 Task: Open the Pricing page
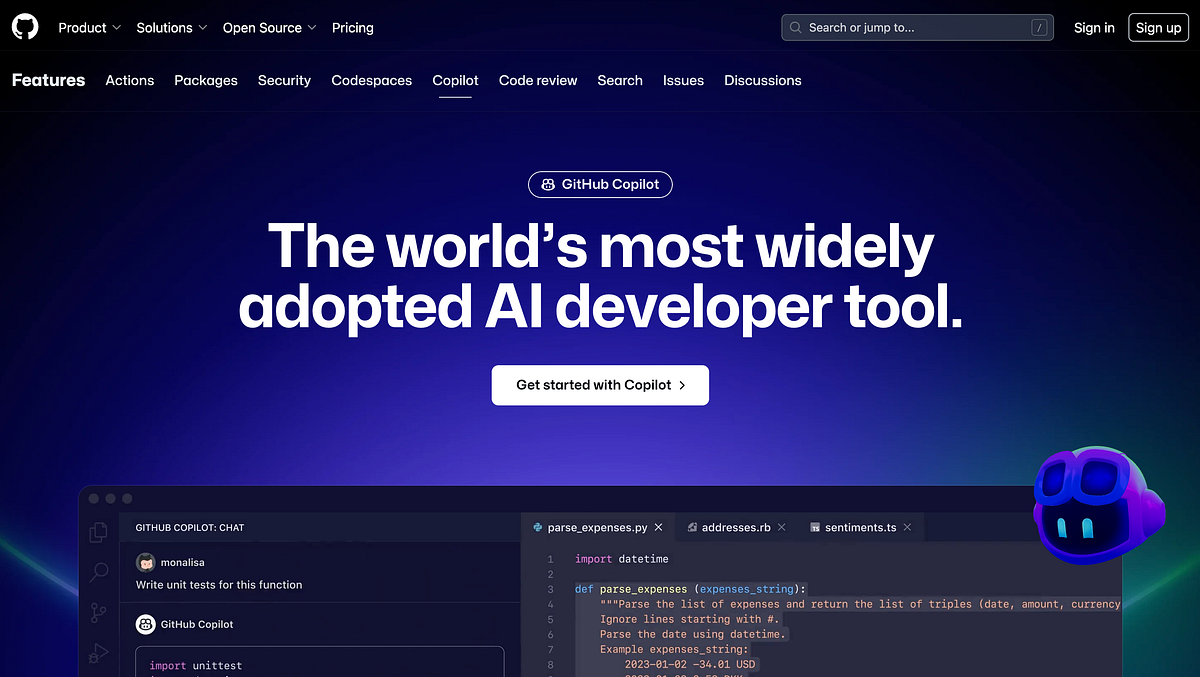[352, 28]
